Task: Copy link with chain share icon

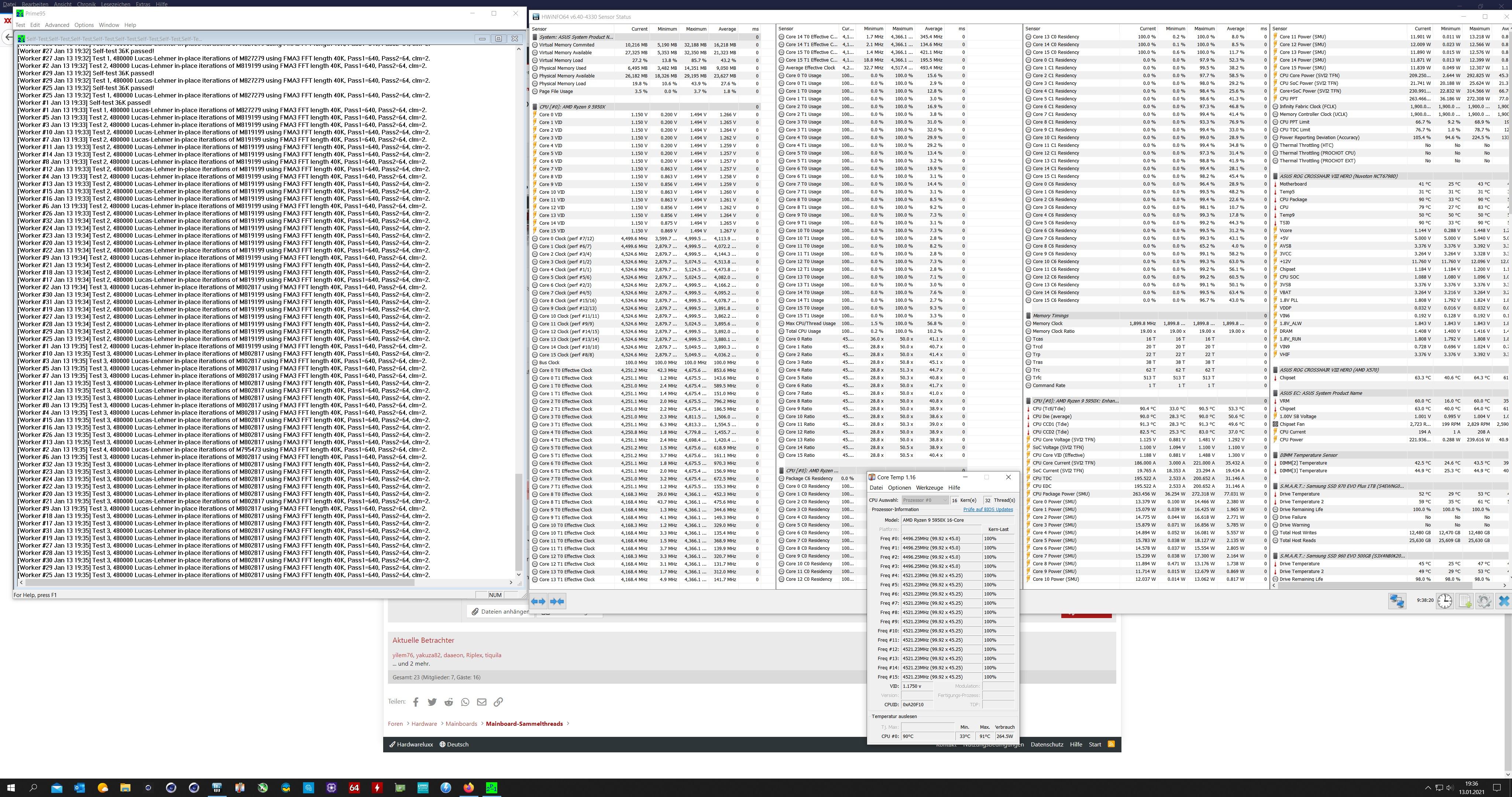Action: click(498, 702)
